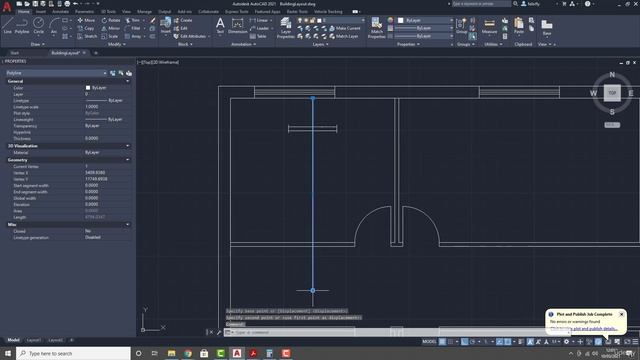Image resolution: width=640 pixels, height=360 pixels.
Task: Click Color ByLayer swatch in Properties palette
Action: [88, 88]
